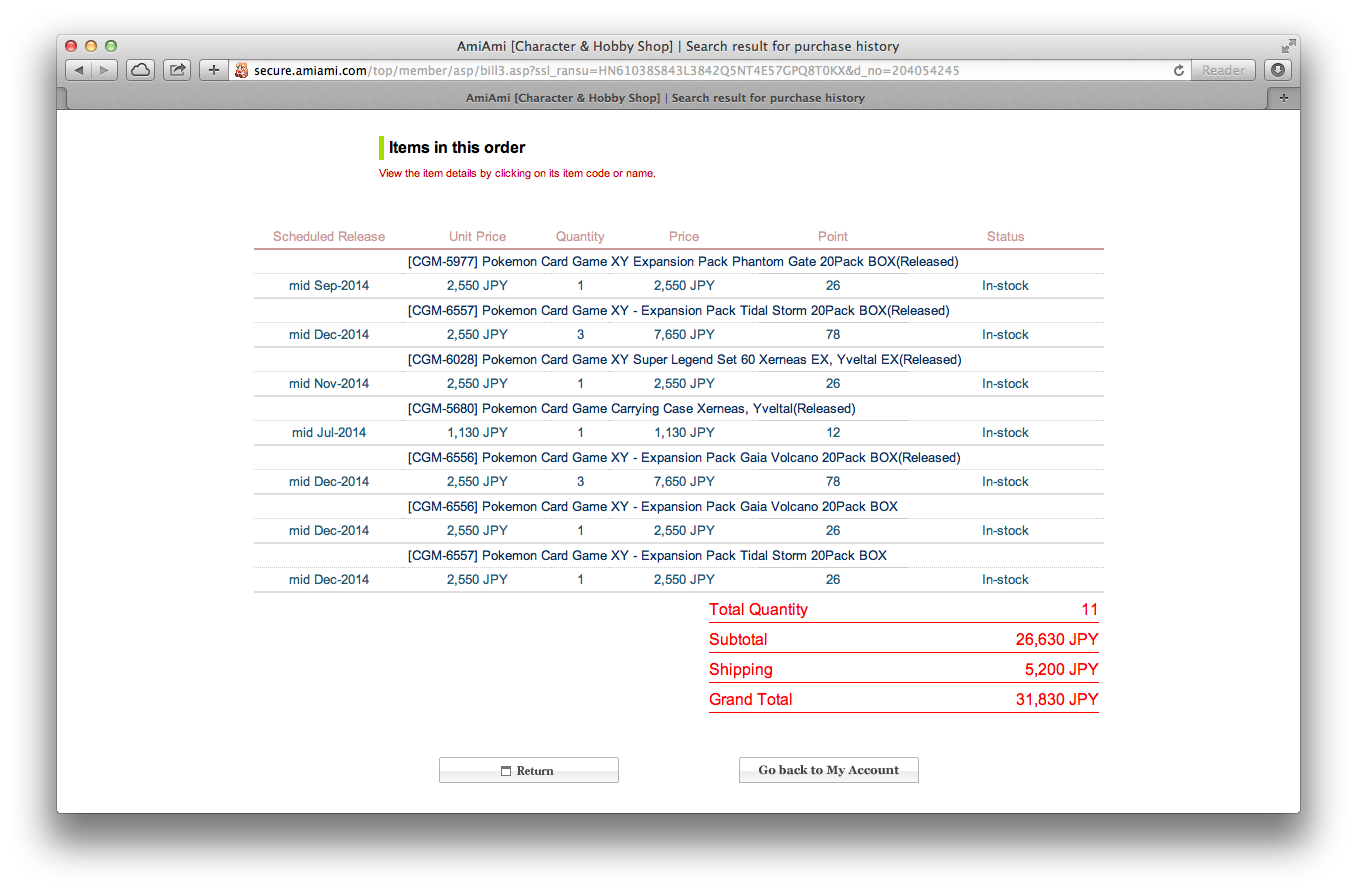Go back with the Safari back arrow

click(79, 70)
